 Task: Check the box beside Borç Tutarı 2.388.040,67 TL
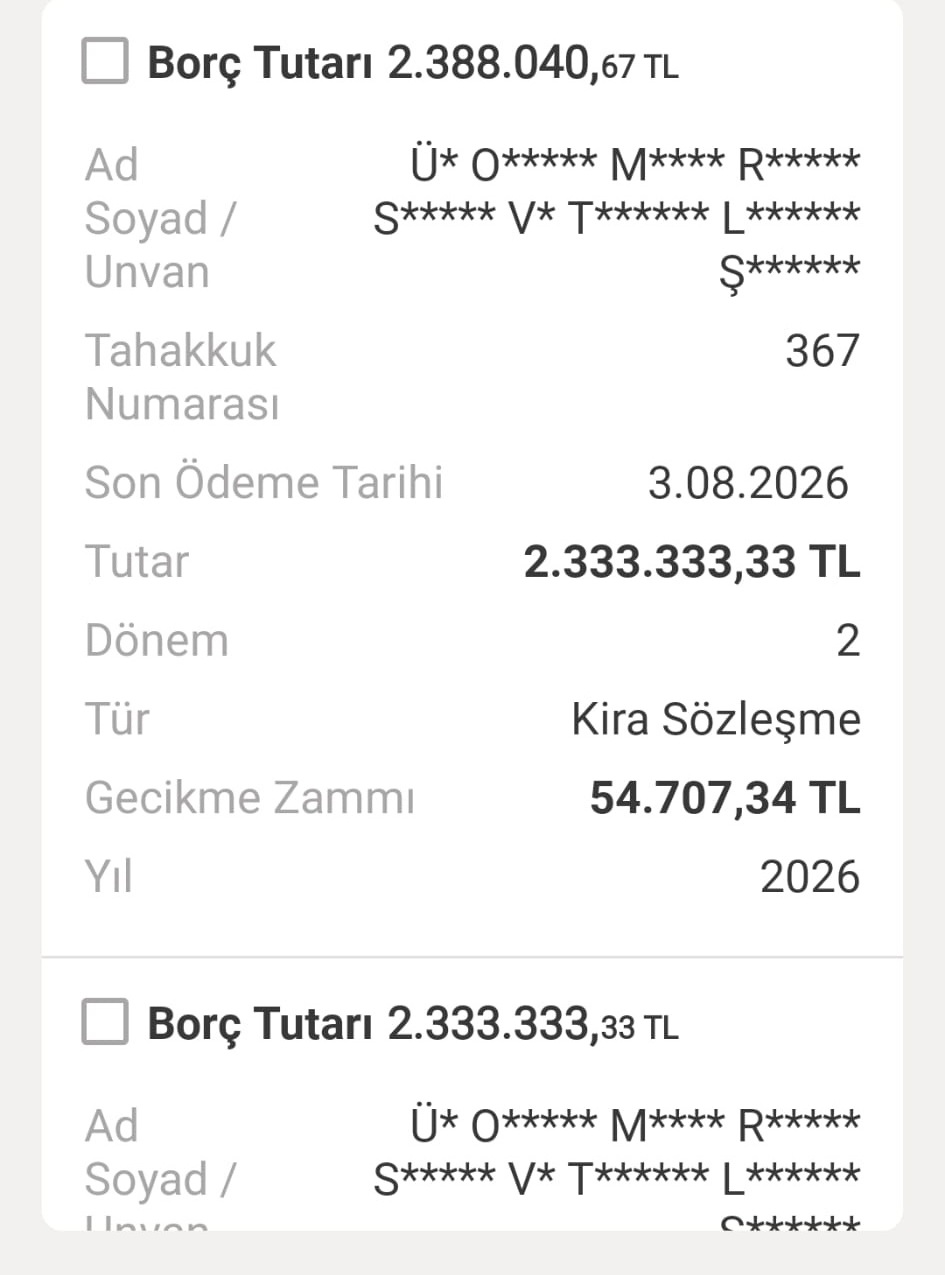105,61
